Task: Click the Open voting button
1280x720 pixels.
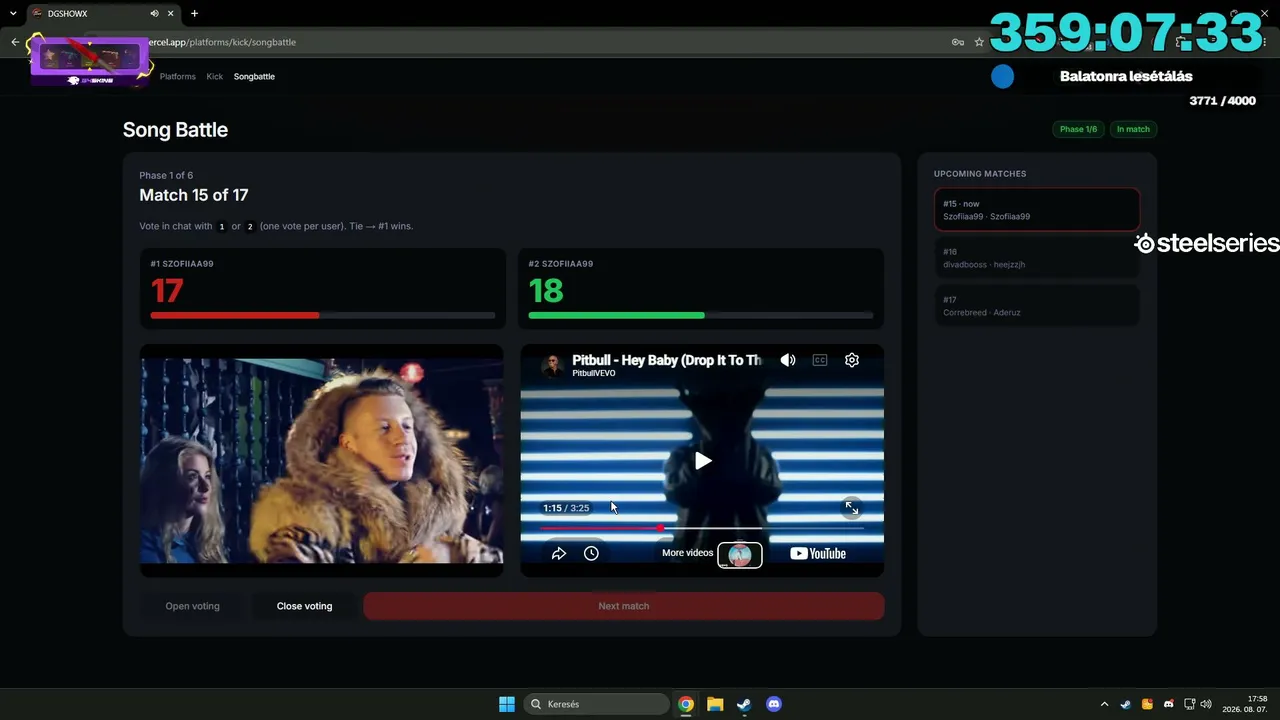Action: [x=192, y=606]
